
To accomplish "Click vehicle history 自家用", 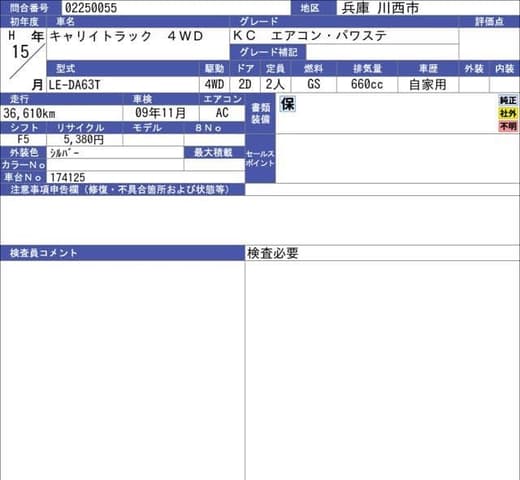I will (427, 84).
